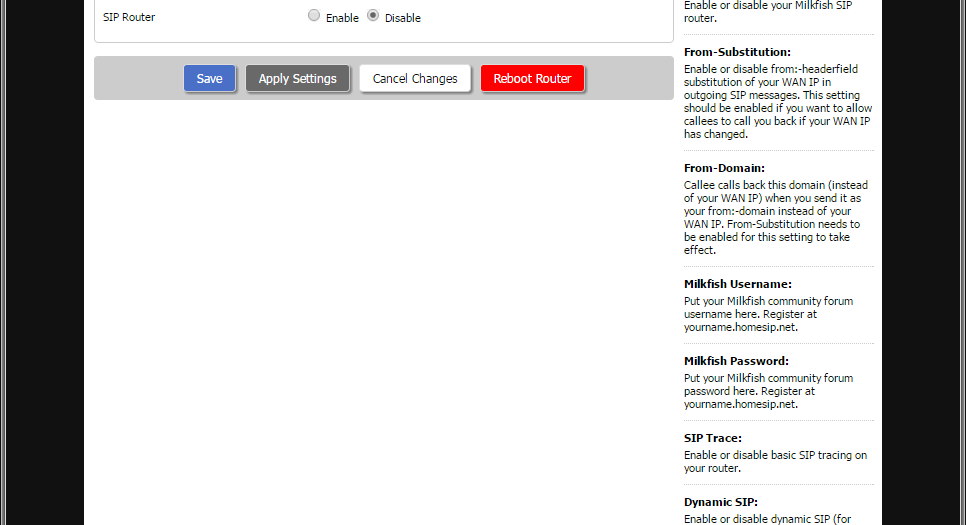
Task: Click the SIP Trace help heading
Action: tap(712, 438)
